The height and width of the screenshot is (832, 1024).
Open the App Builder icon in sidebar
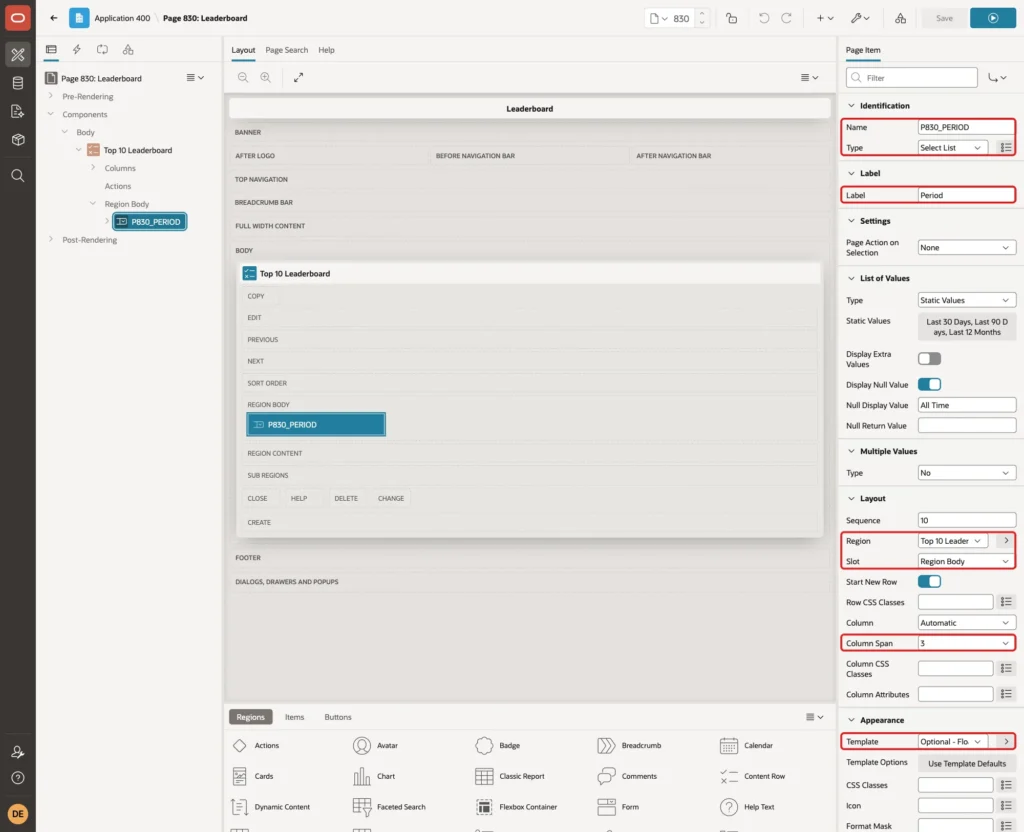18,55
